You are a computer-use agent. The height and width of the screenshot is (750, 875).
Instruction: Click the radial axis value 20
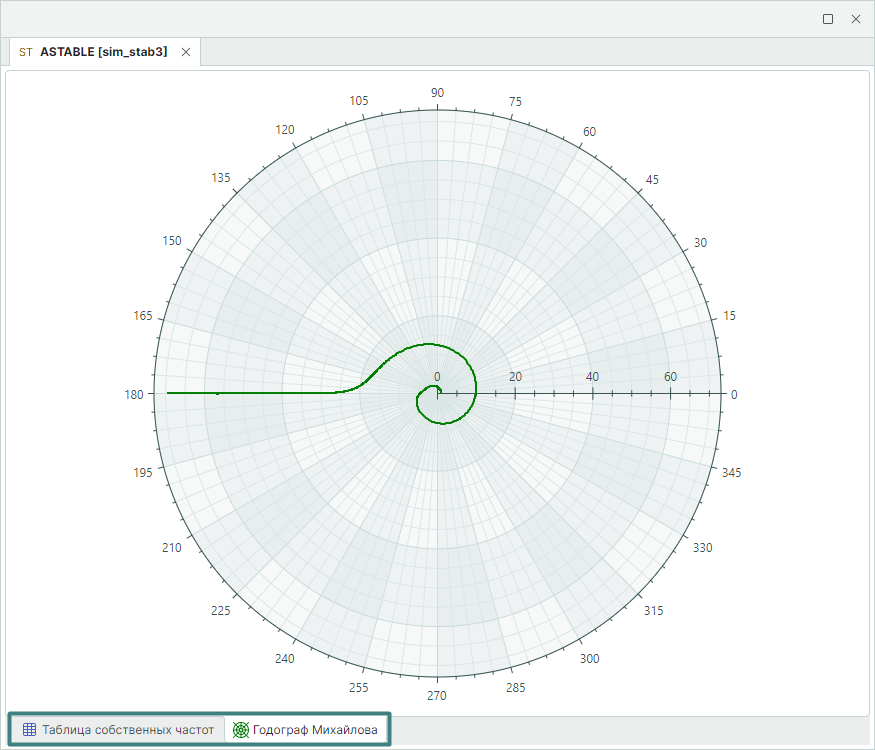[515, 377]
